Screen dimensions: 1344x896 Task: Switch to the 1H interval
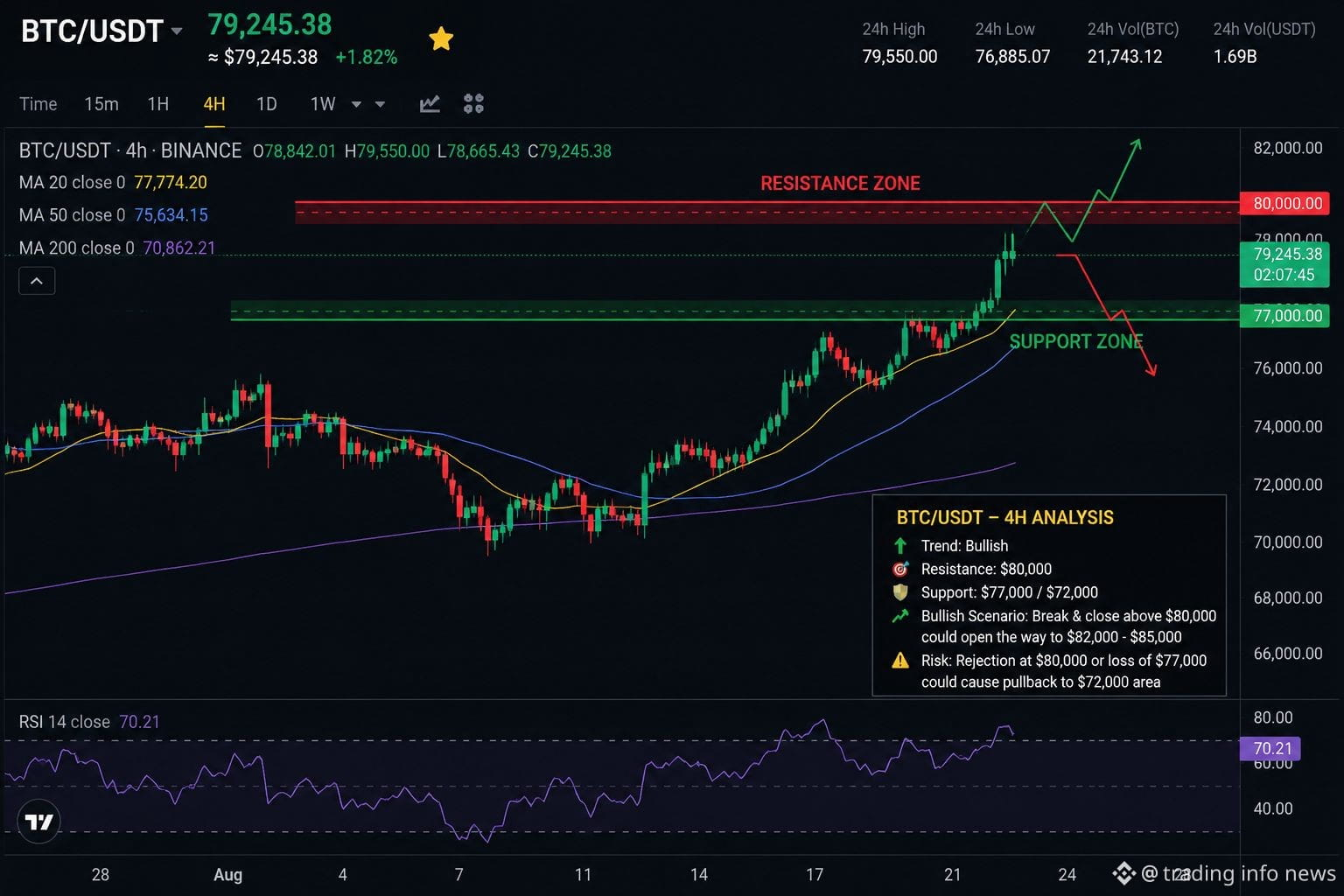pos(158,104)
